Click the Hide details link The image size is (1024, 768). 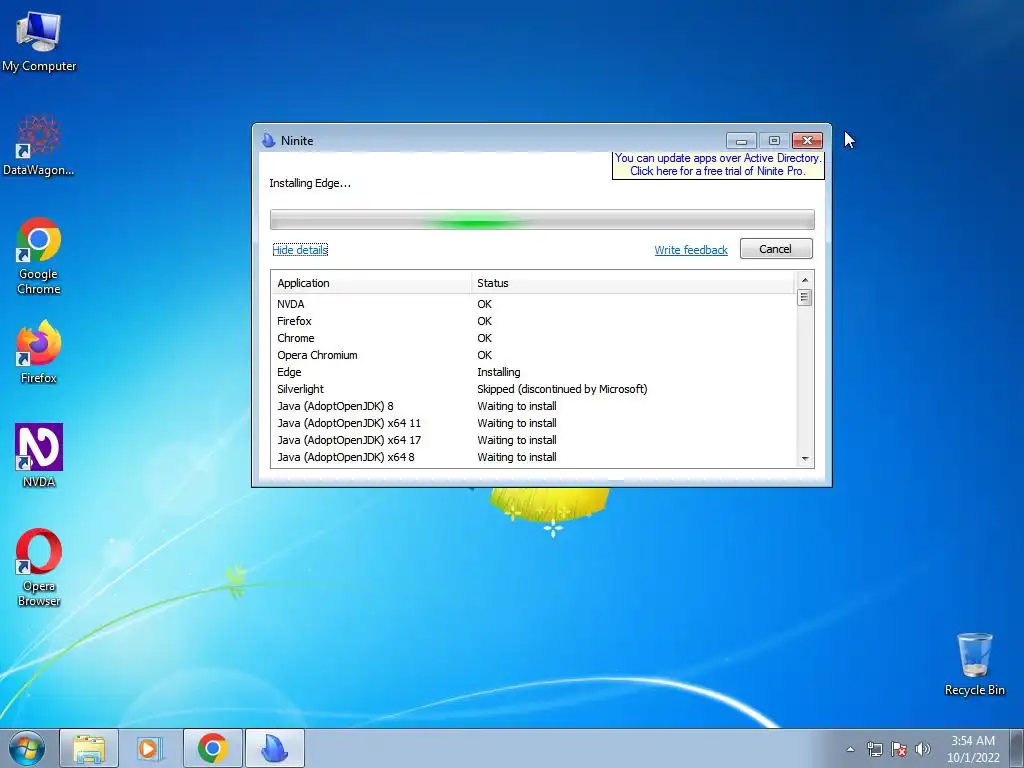(300, 250)
